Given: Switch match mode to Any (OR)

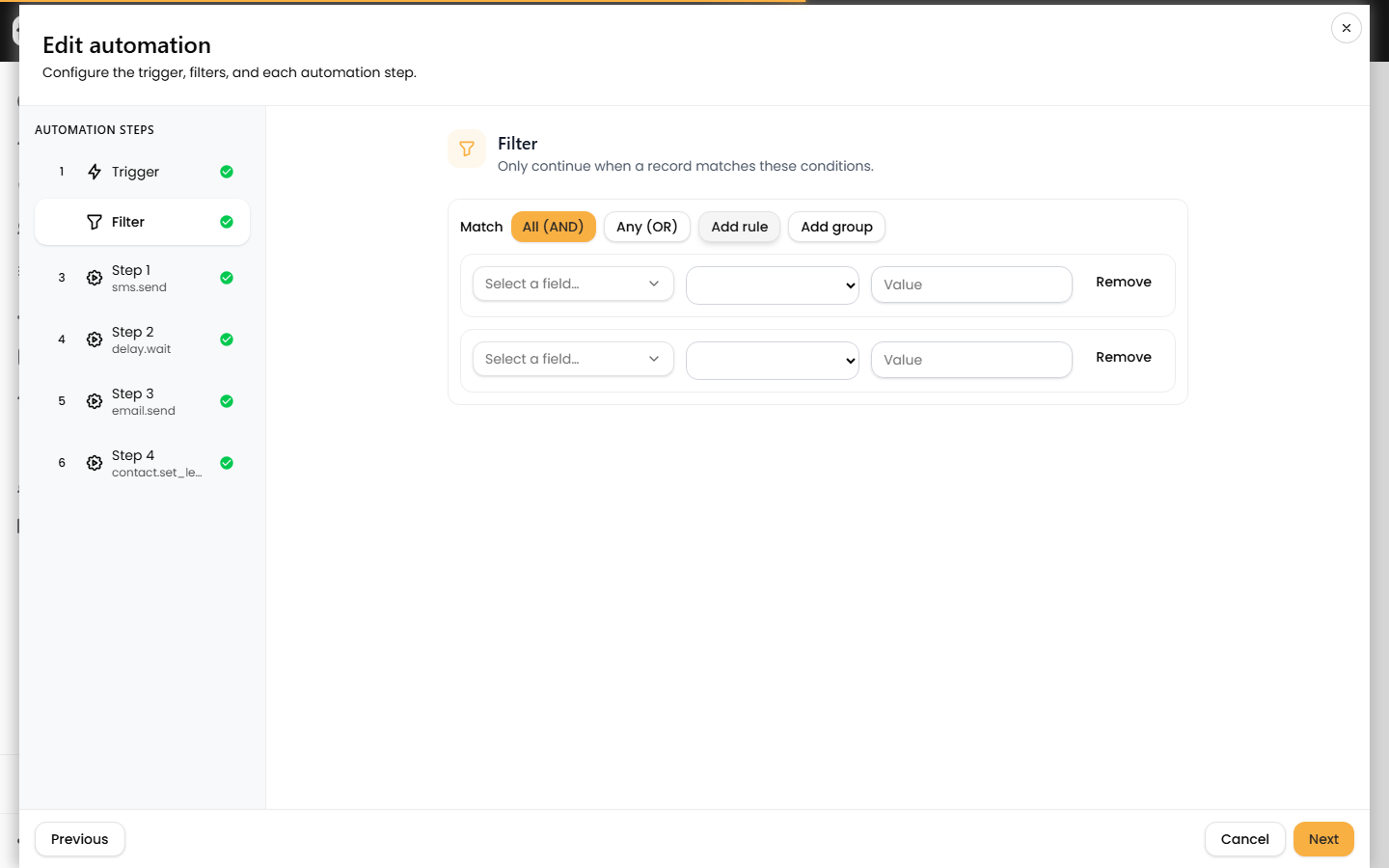Looking at the screenshot, I should tap(647, 227).
